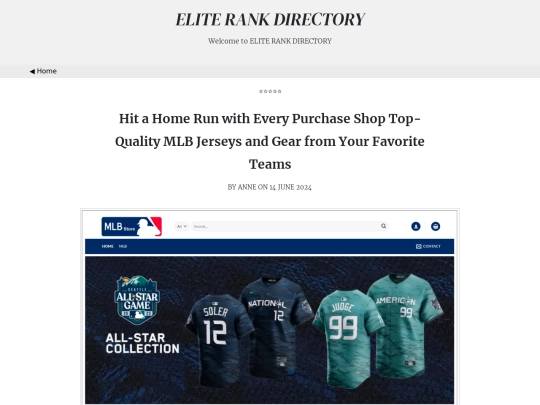This screenshot has width=540, height=405.
Task: Click the Soler 12 navy jersey
Action: (218, 339)
